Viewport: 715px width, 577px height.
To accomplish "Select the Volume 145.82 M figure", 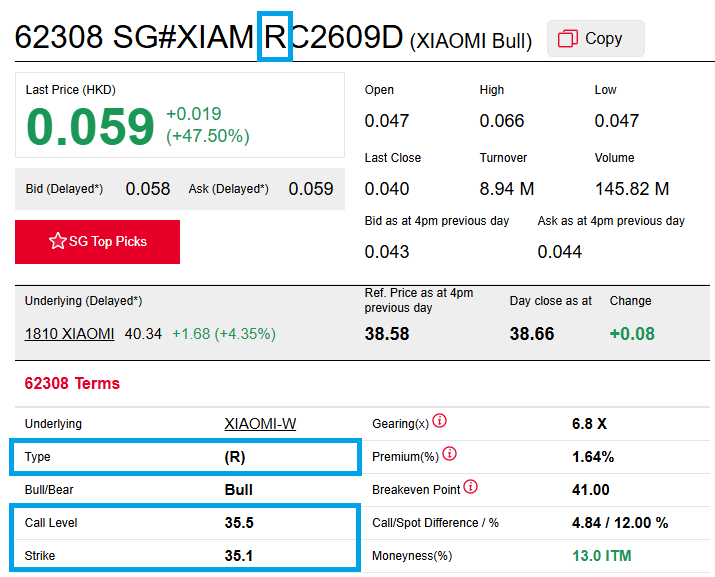I will 631,189.
